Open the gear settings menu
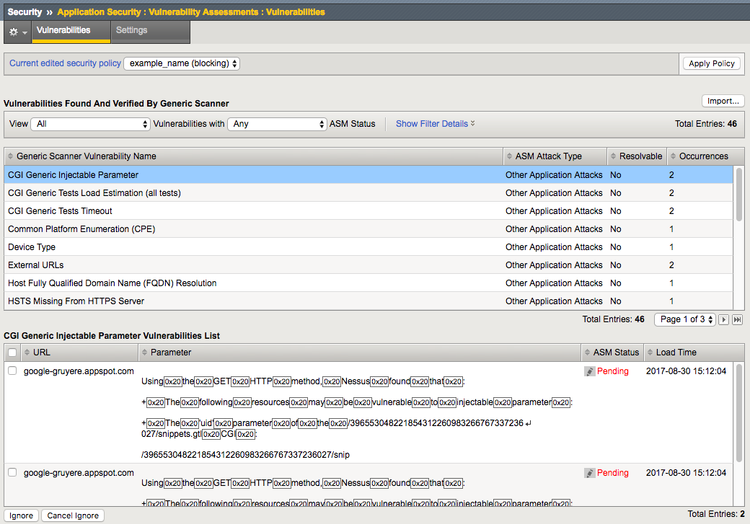This screenshot has width=750, height=524. coord(18,31)
